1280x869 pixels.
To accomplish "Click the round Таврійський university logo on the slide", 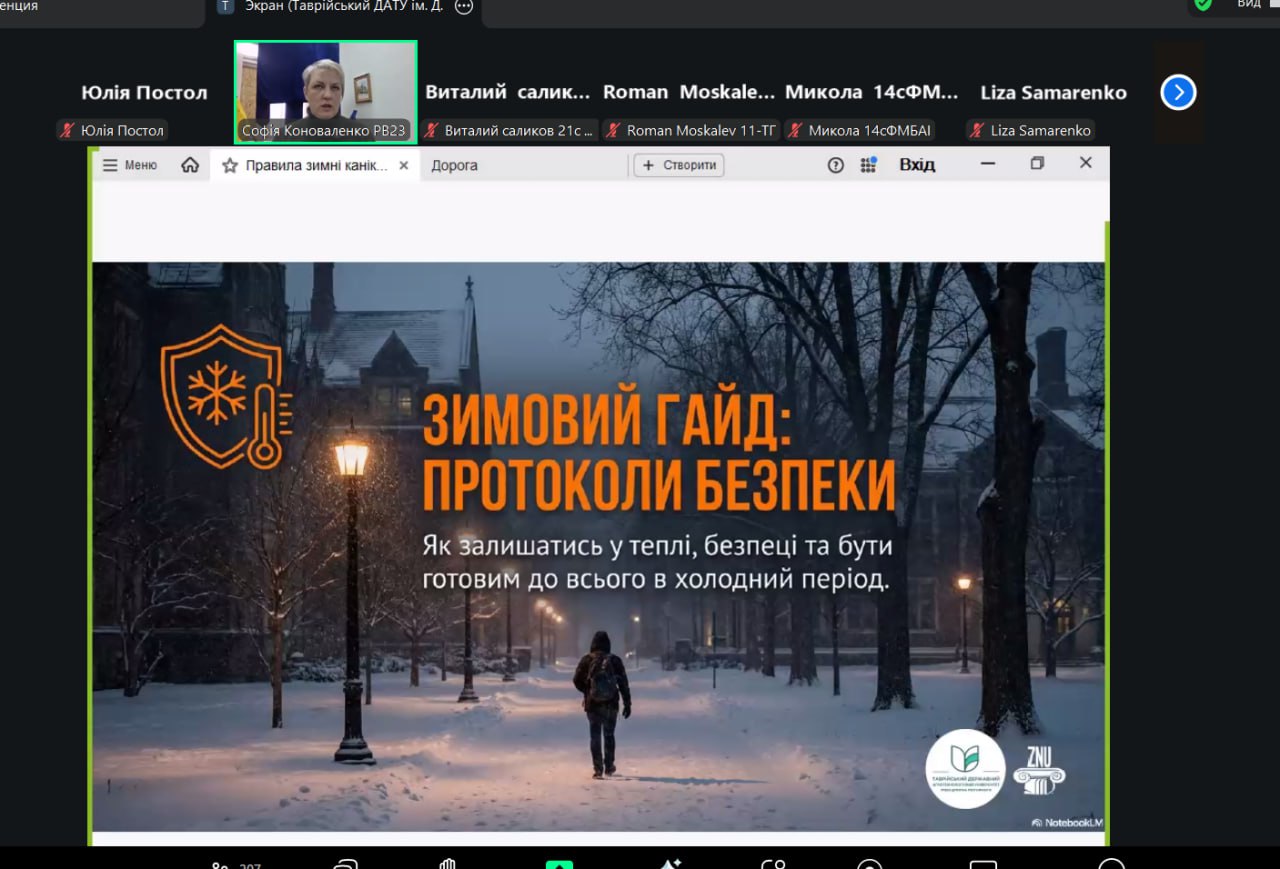I will coord(965,768).
